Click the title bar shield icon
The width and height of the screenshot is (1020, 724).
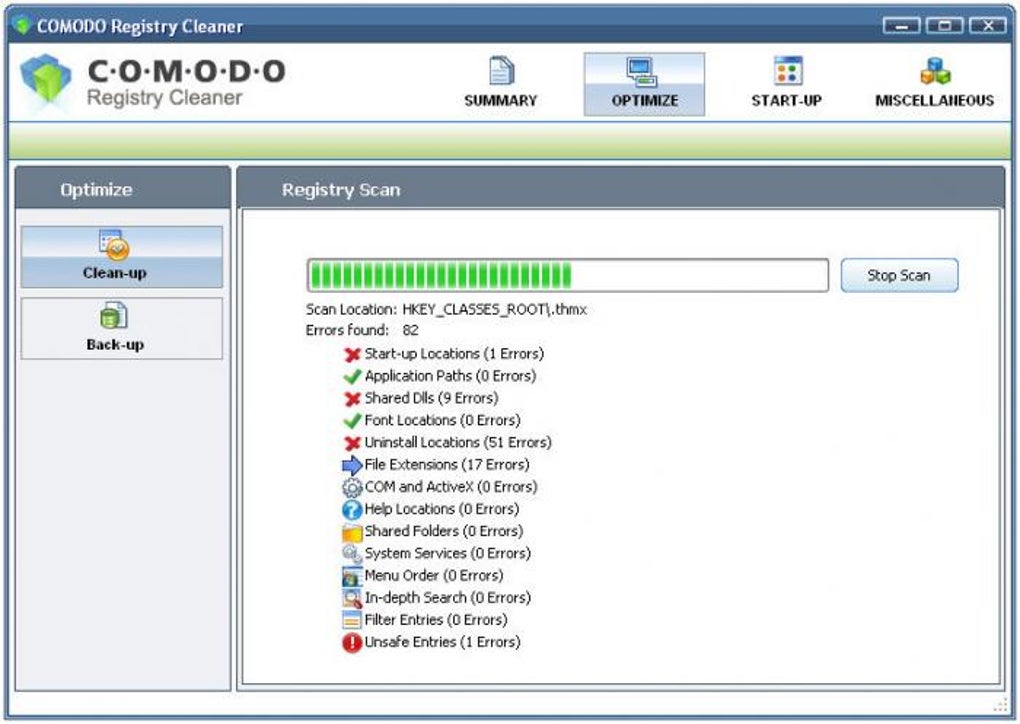[22, 25]
